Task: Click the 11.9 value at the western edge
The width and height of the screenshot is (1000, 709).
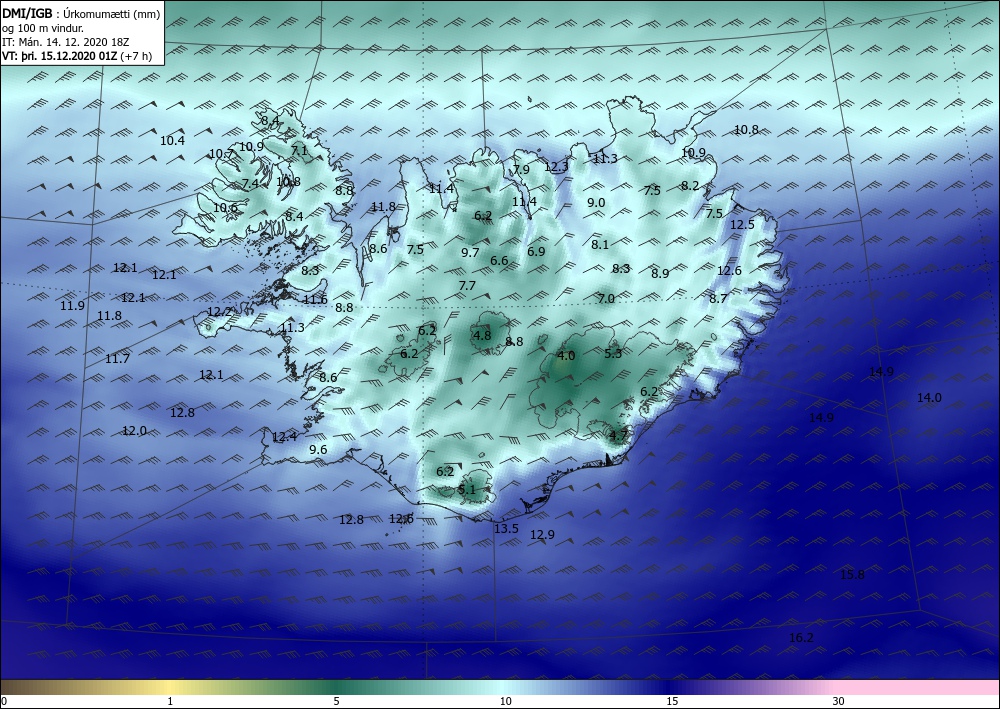Action: pos(73,305)
